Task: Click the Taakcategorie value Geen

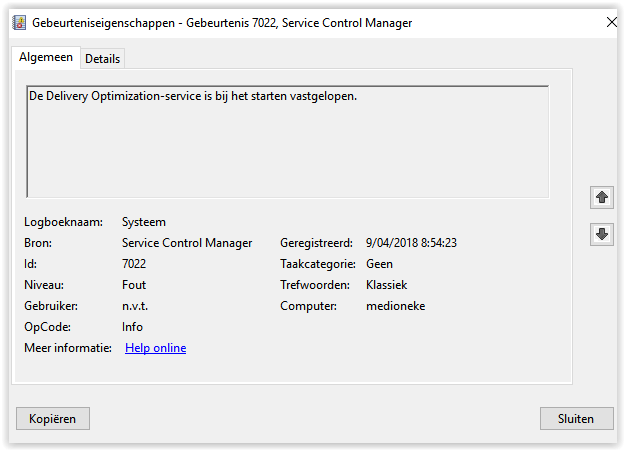Action: [380, 264]
